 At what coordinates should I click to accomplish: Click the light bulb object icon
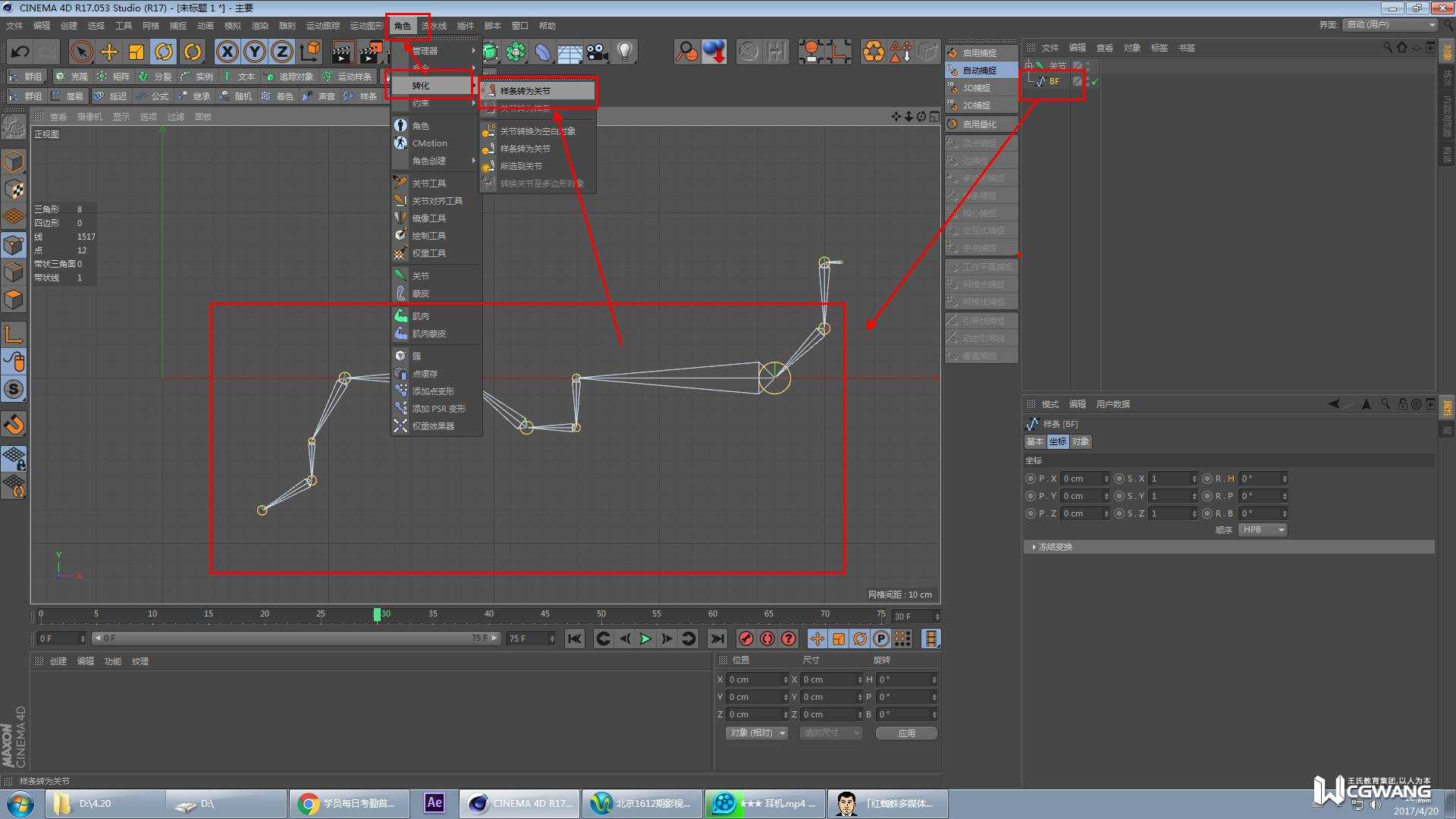point(625,52)
